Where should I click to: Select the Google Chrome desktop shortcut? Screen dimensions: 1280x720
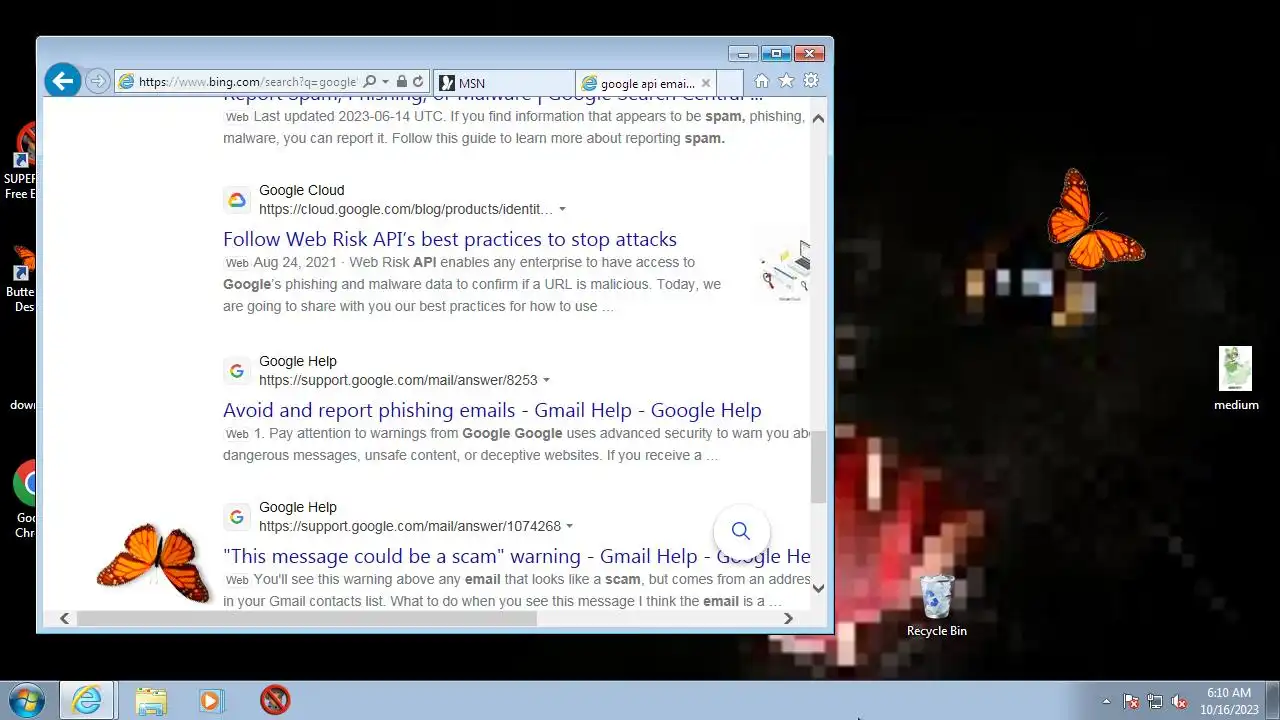(26, 500)
